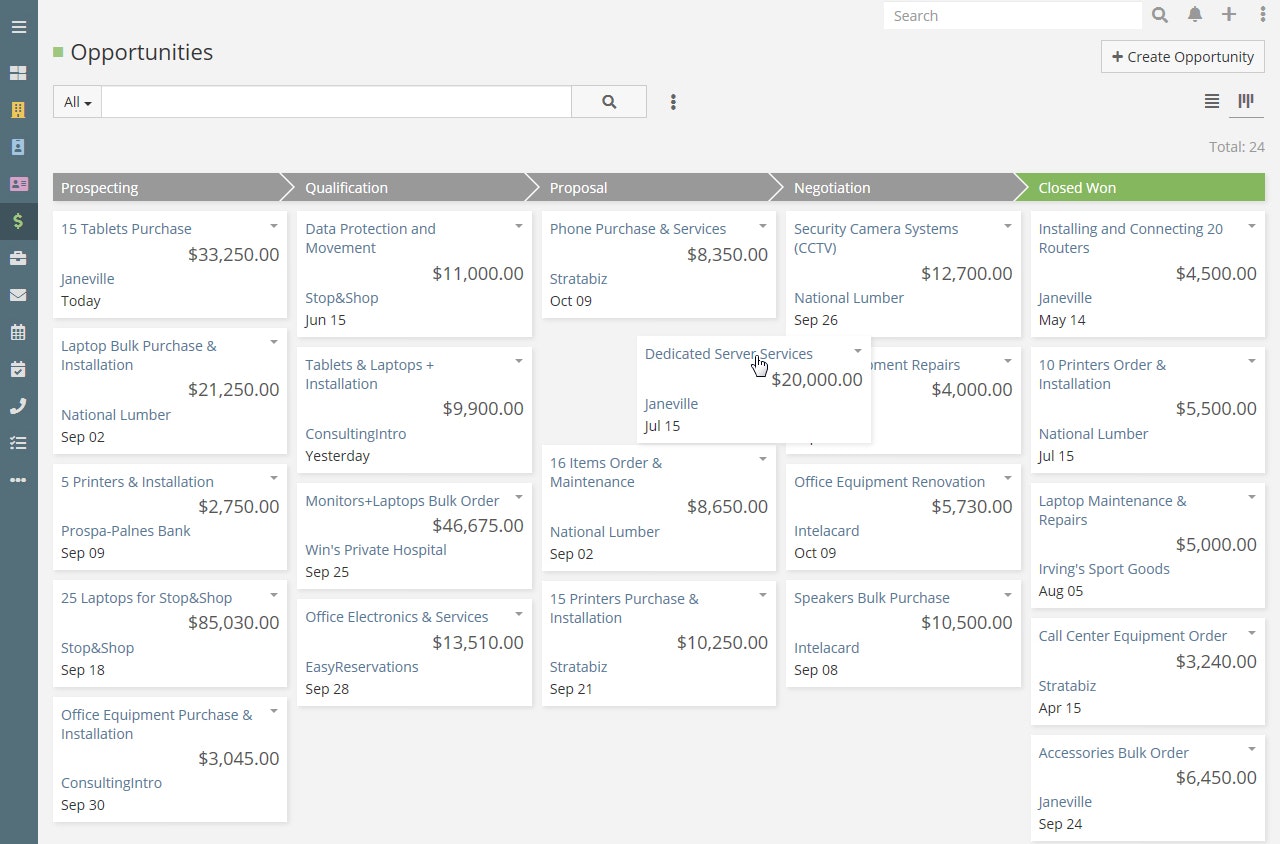Toggle kanban view layout

[1245, 101]
